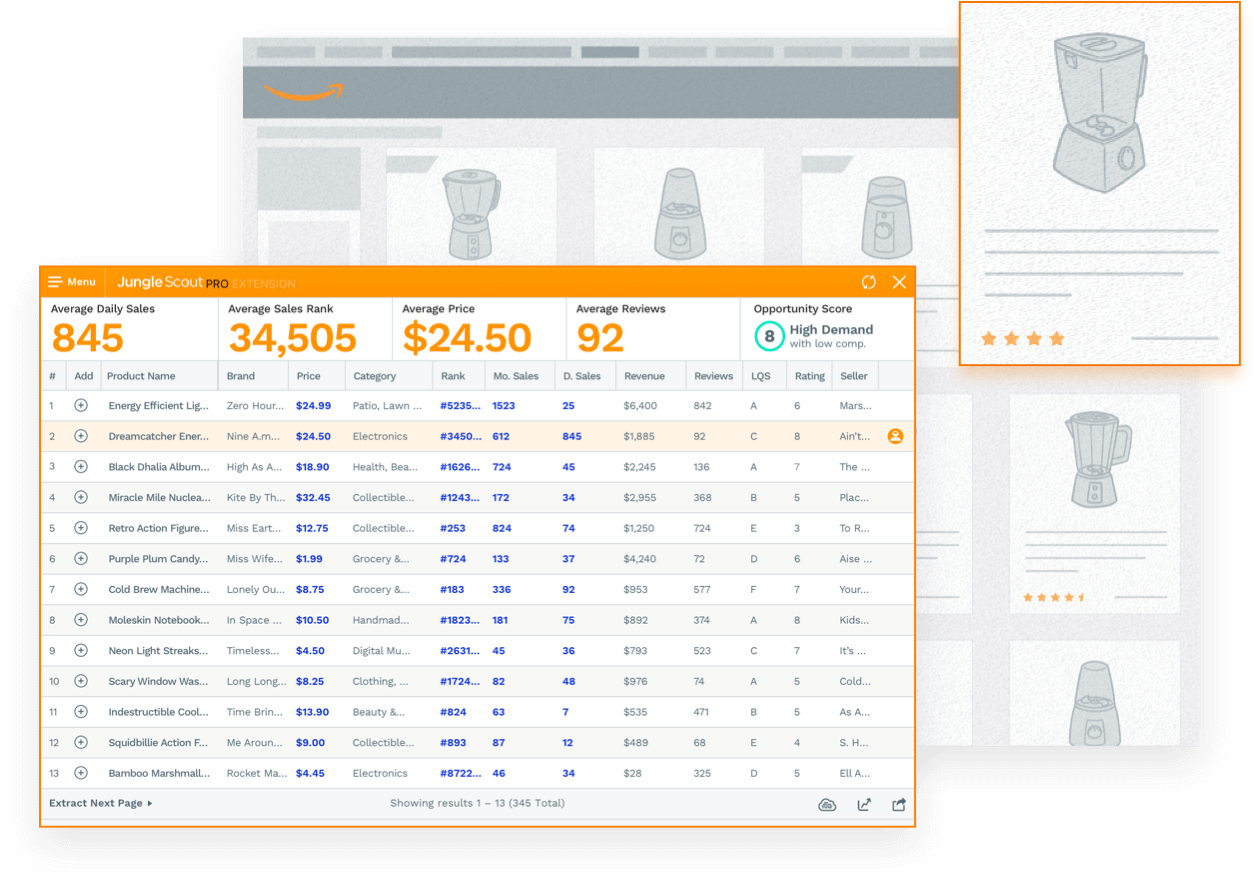
Task: Sort by D. Sales column header
Action: [582, 376]
